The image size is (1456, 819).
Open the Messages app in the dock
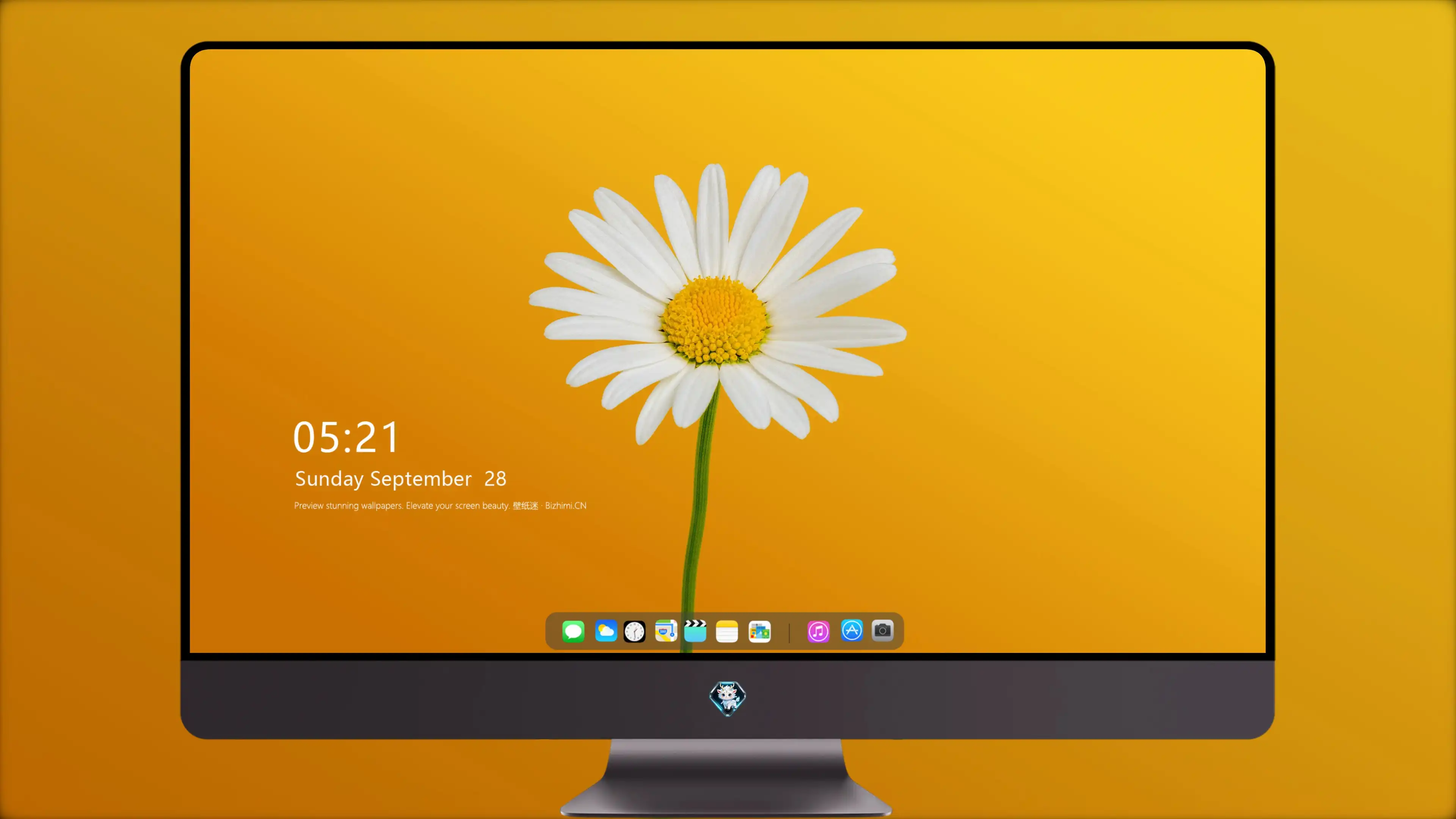coord(573,631)
